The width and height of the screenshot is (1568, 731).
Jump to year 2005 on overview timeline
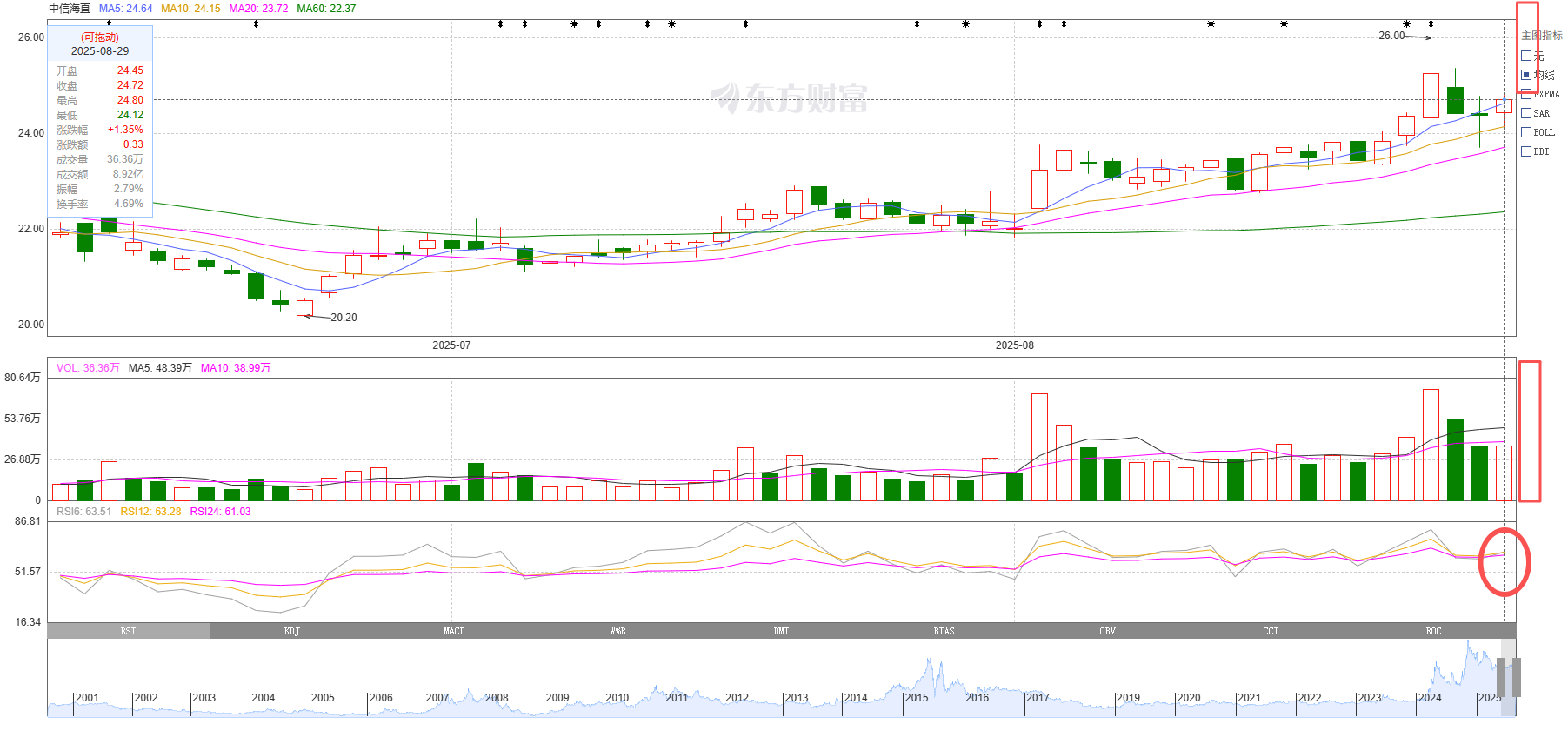(x=323, y=698)
